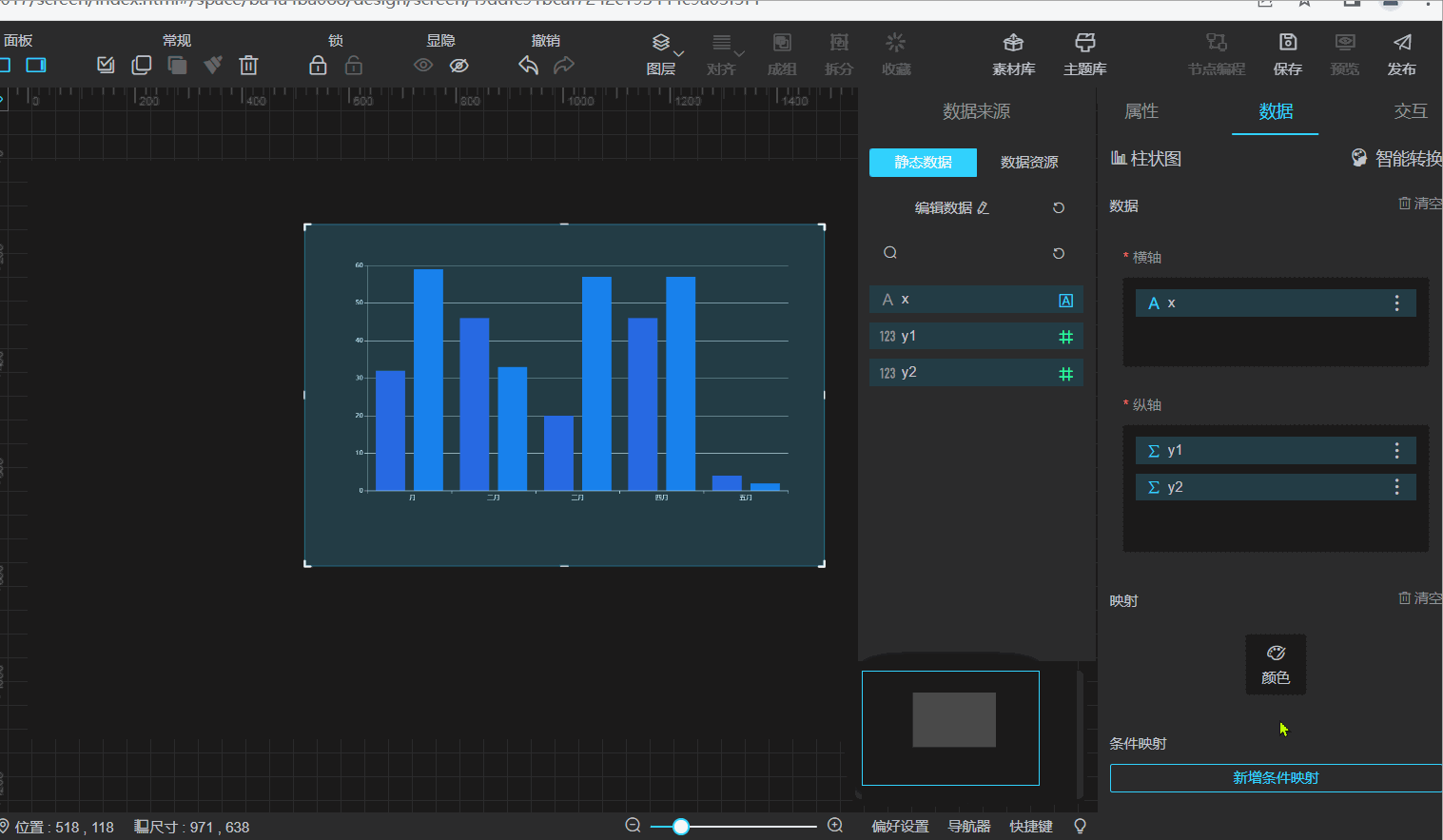The height and width of the screenshot is (840, 1443).
Task: Click the lightbulb tips icon
Action: (x=1080, y=827)
